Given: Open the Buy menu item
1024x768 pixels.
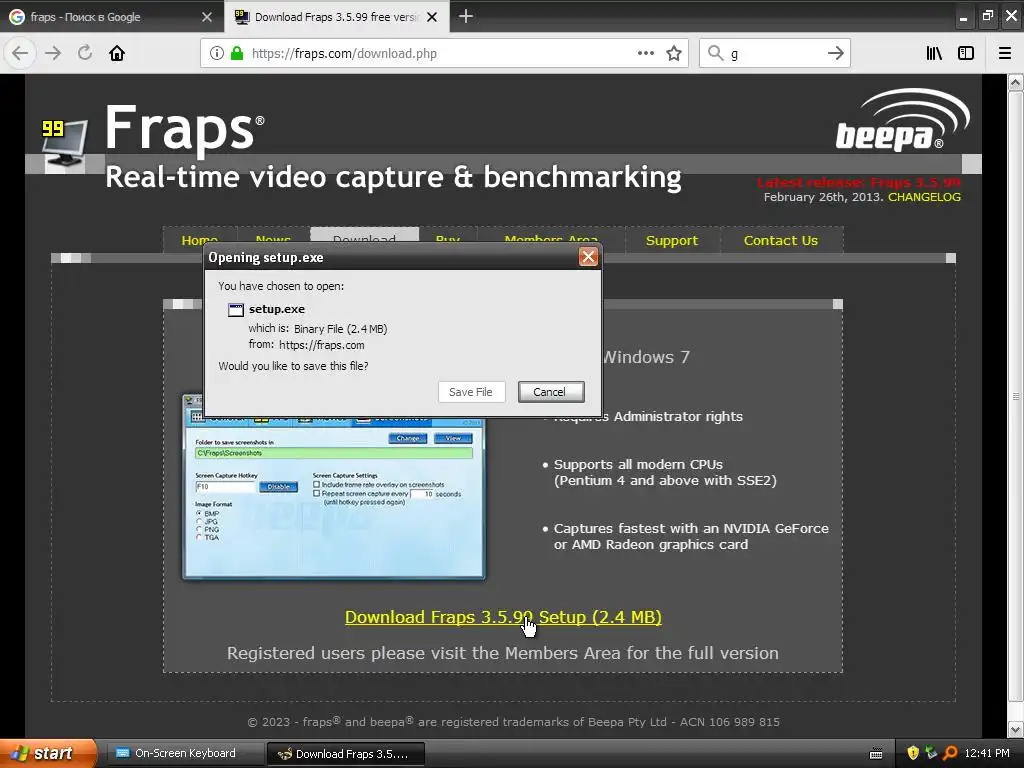Looking at the screenshot, I should [448, 239].
